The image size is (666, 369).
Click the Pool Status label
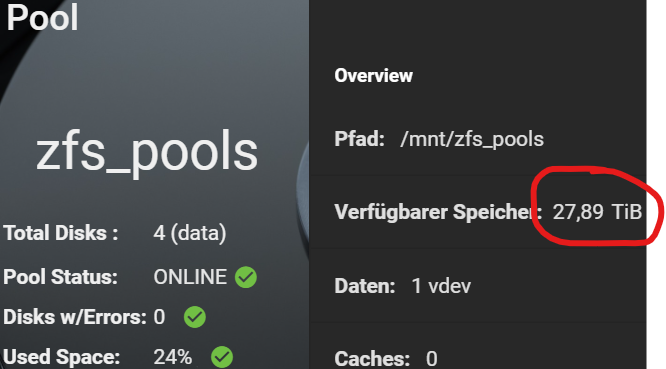[x=60, y=277]
